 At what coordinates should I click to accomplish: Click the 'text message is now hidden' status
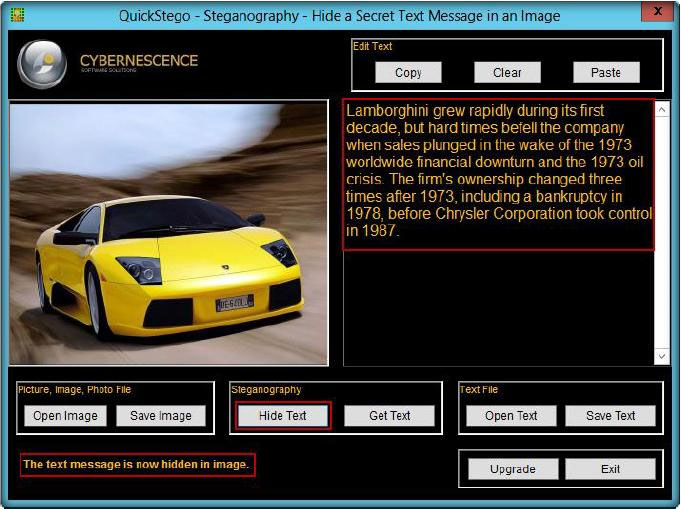click(x=136, y=464)
